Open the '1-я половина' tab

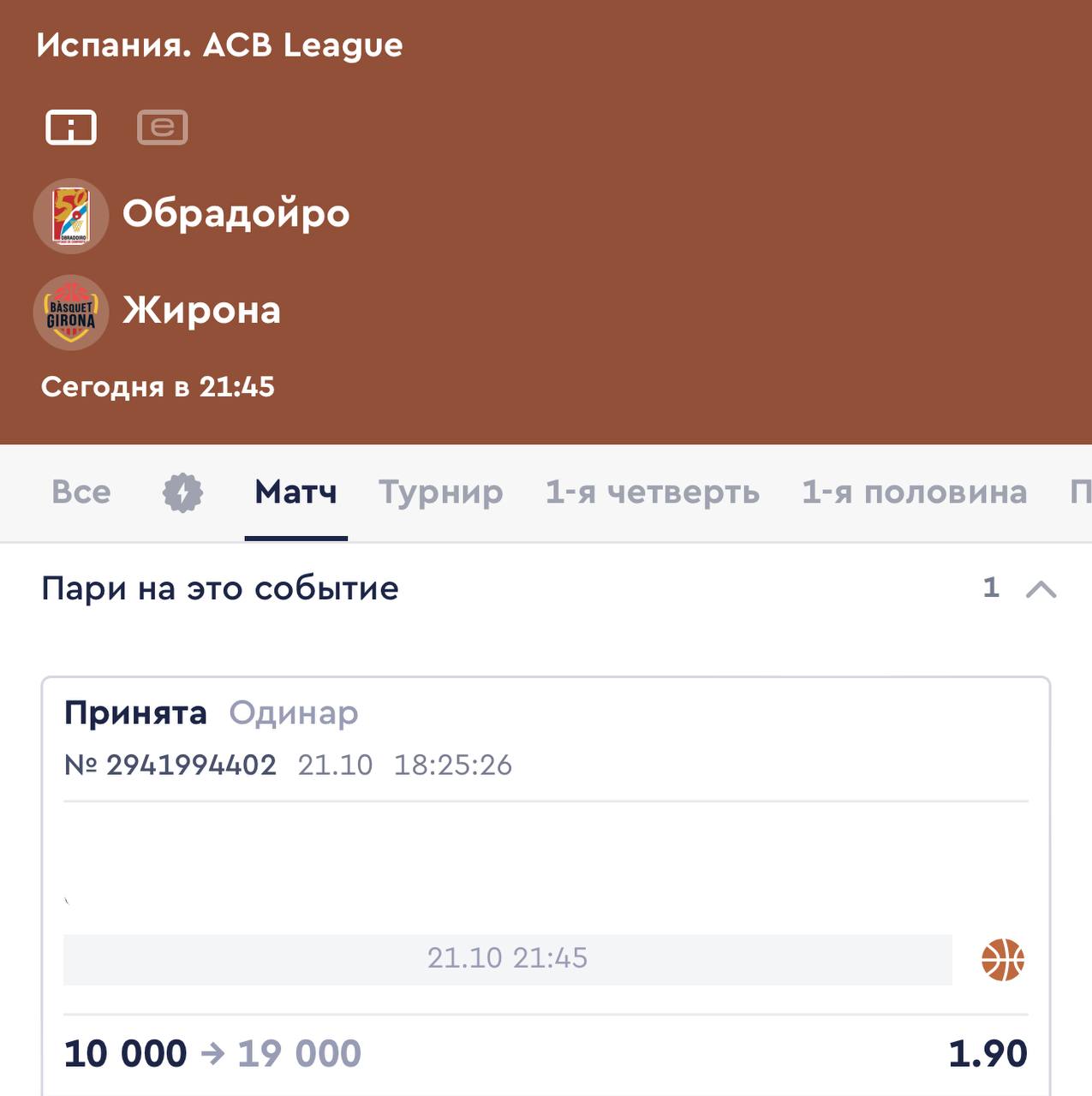[915, 492]
